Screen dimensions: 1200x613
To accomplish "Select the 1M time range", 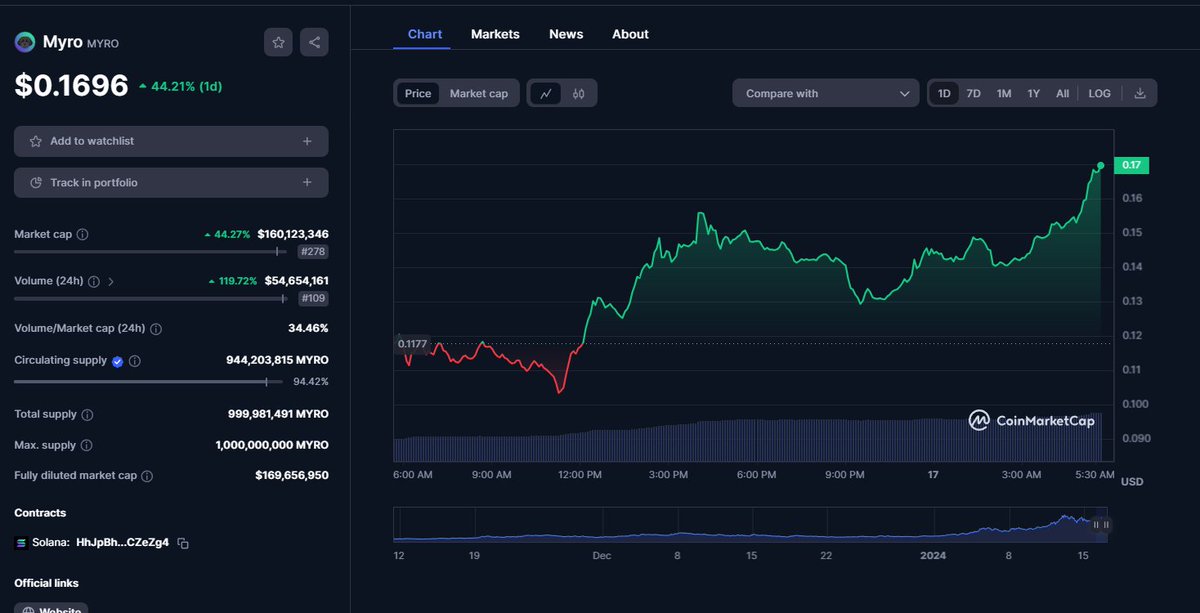I will coord(1004,93).
